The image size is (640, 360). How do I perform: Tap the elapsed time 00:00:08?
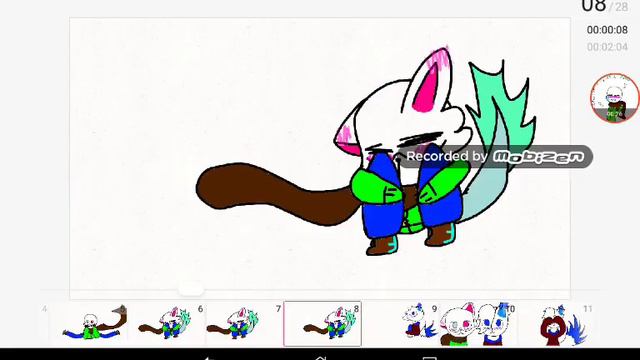607,30
